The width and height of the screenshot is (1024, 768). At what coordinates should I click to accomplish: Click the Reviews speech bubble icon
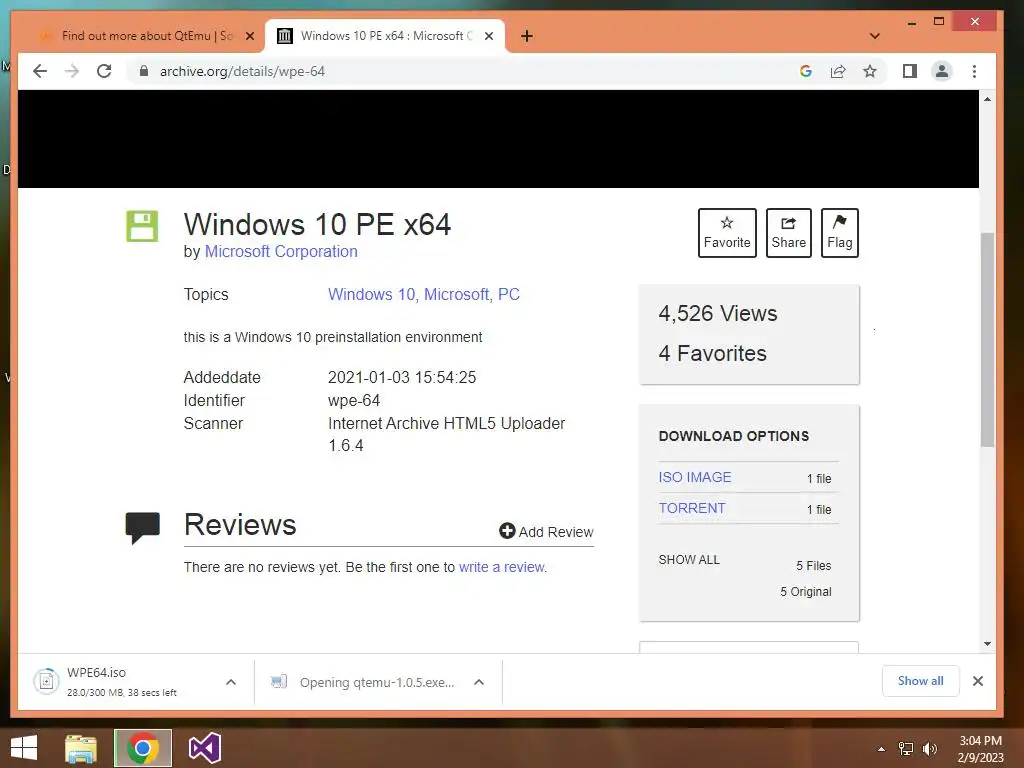click(142, 528)
